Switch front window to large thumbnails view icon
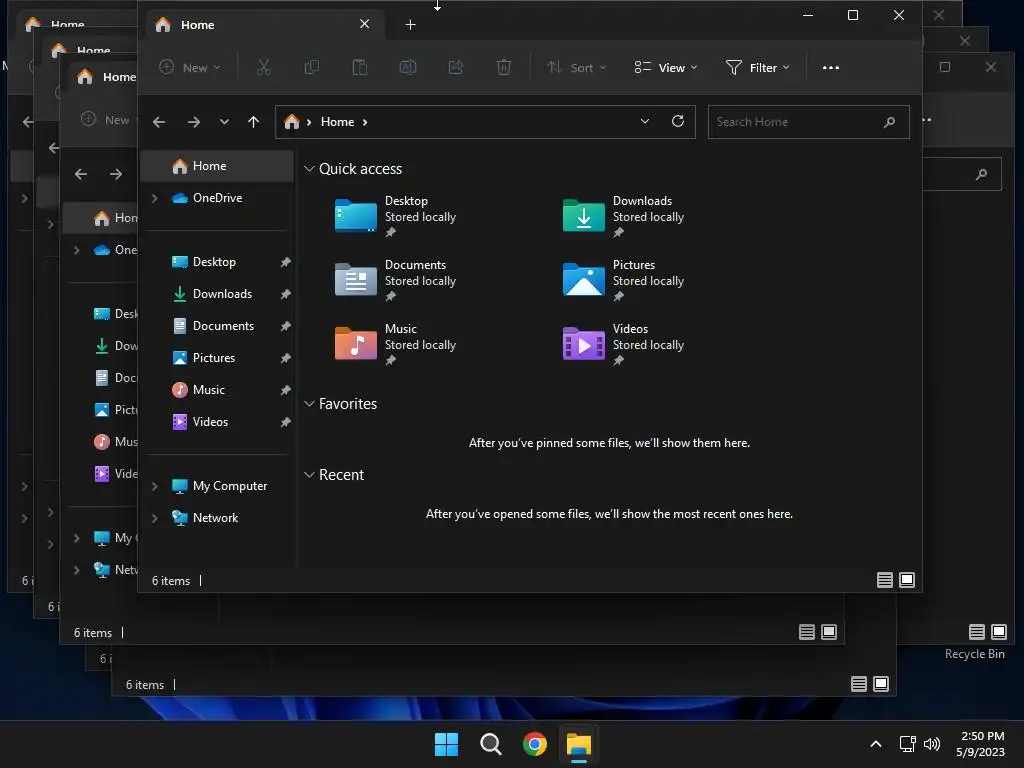The height and width of the screenshot is (768, 1024). pyautogui.click(x=907, y=580)
